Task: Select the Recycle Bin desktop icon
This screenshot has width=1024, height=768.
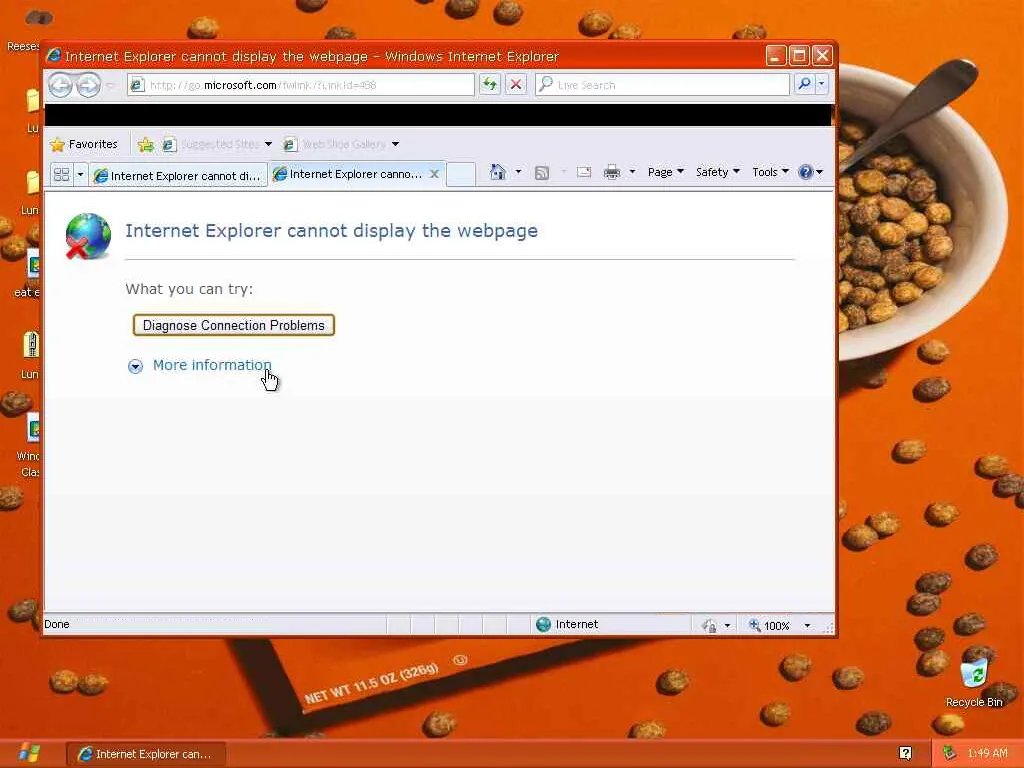Action: click(974, 682)
